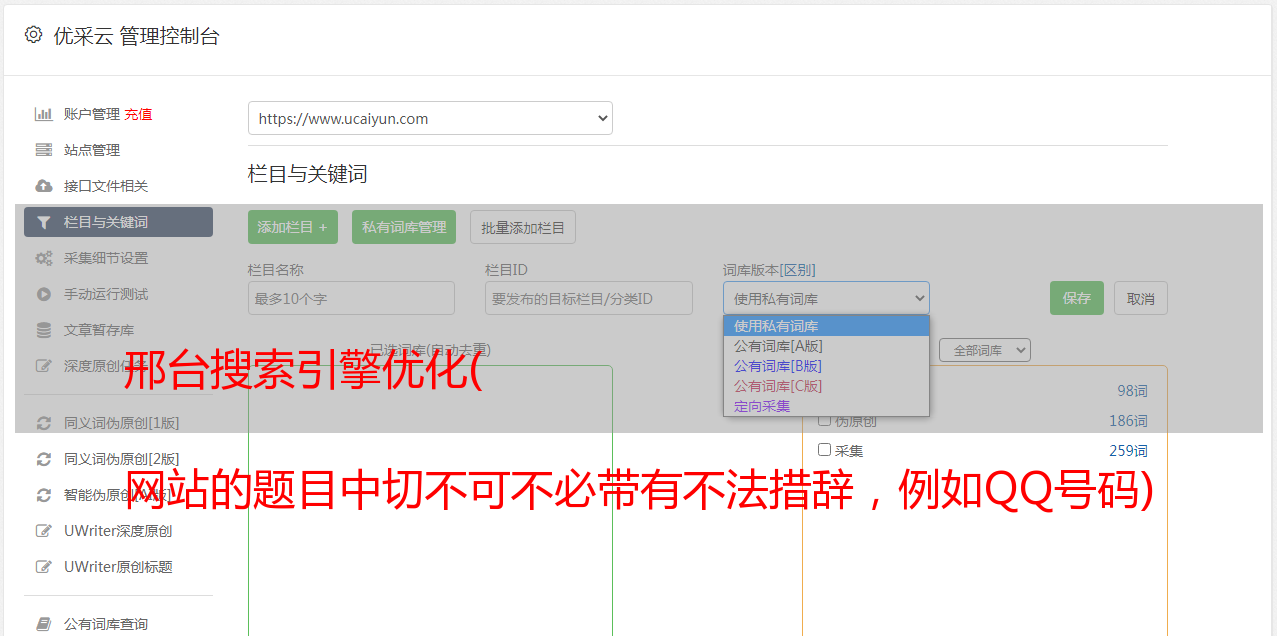
Task: Focus the 栏目ID input field
Action: pyautogui.click(x=589, y=298)
